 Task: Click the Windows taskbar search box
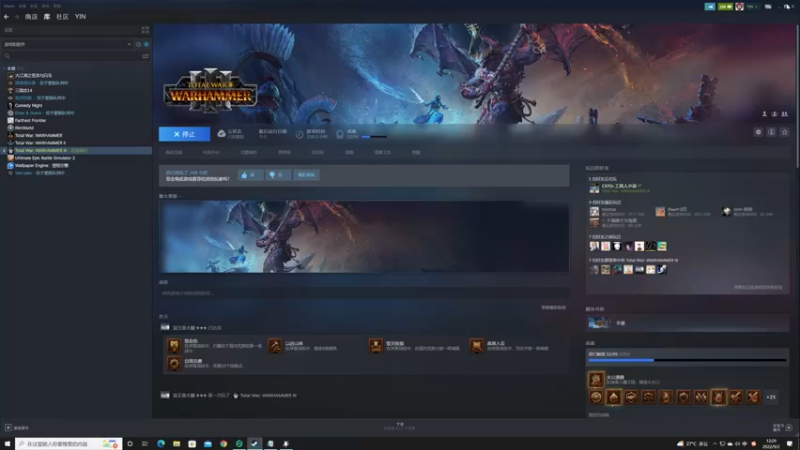69,444
